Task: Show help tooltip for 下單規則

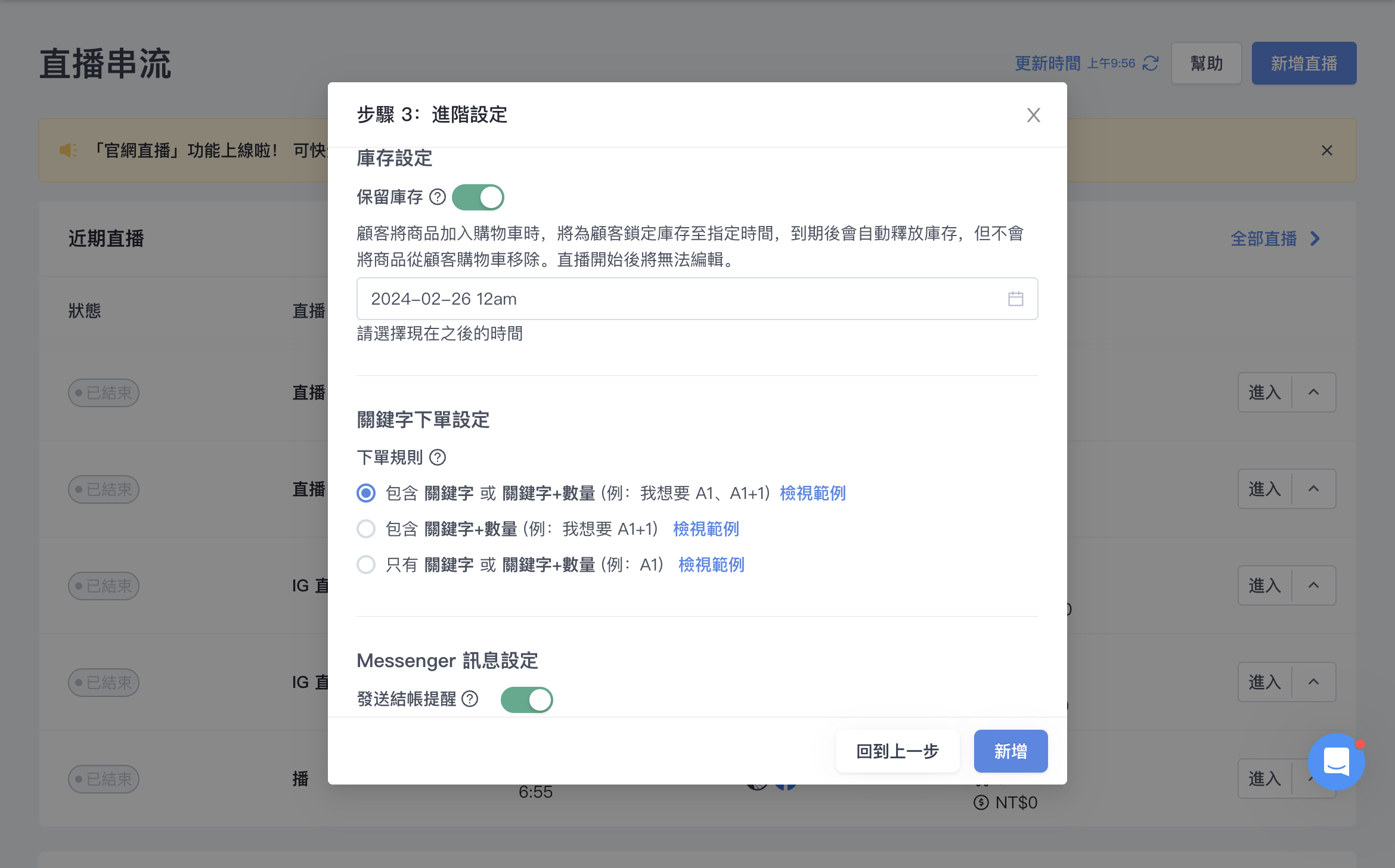Action: (438, 458)
